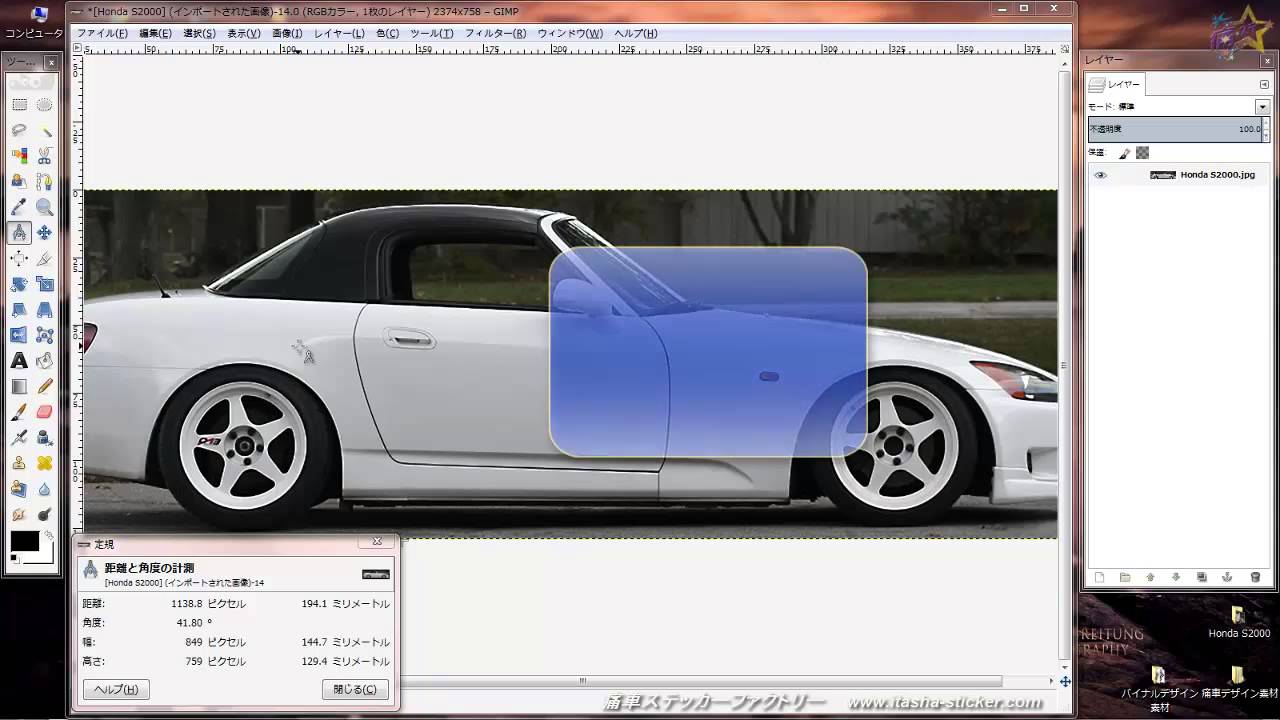Open the layer mode dropdown
Image resolution: width=1280 pixels, height=720 pixels.
coord(1263,106)
